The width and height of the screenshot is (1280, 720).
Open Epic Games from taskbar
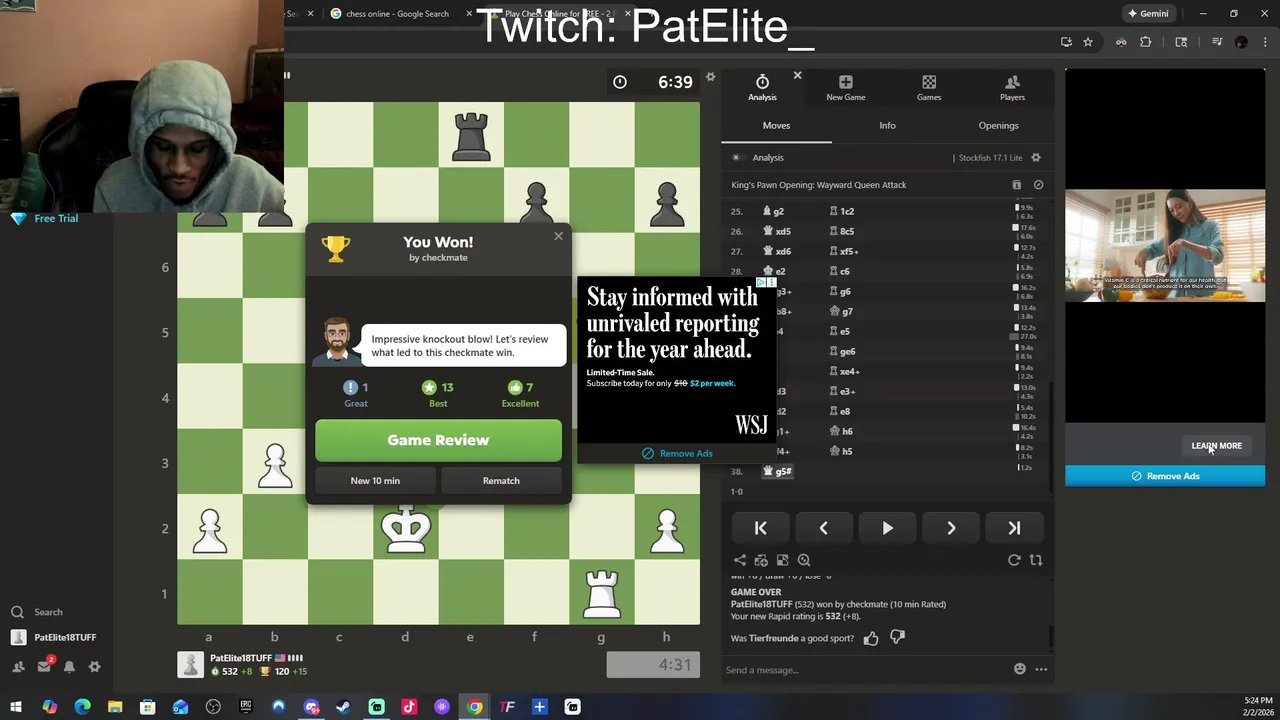pyautogui.click(x=246, y=707)
